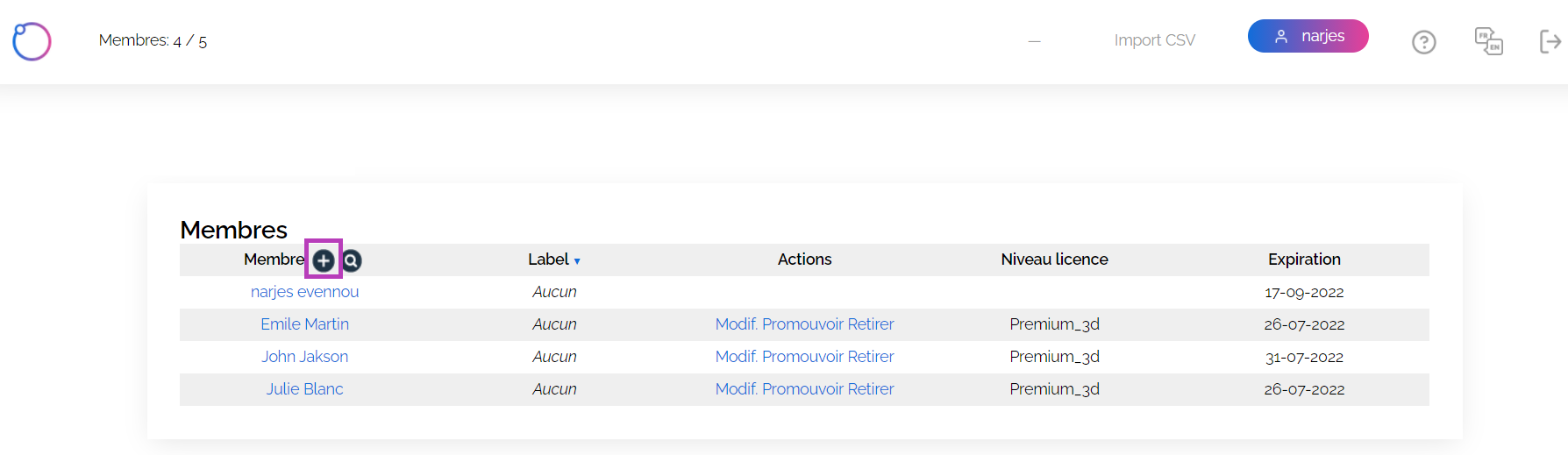Switch language with the FR/EN icon

(1489, 41)
